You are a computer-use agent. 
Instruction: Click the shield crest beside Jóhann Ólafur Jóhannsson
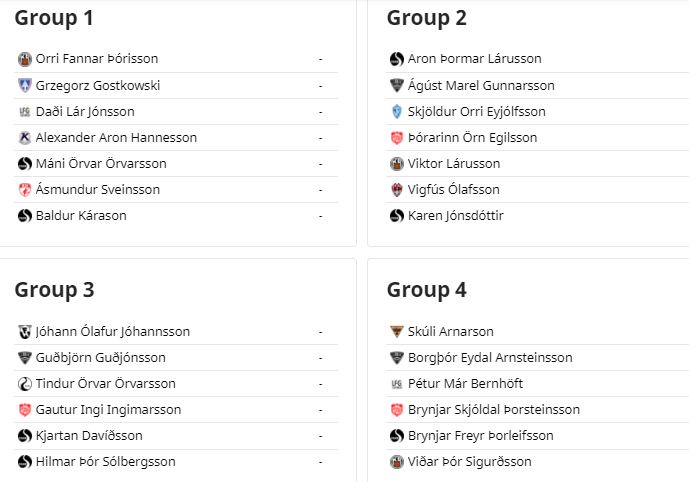click(25, 331)
